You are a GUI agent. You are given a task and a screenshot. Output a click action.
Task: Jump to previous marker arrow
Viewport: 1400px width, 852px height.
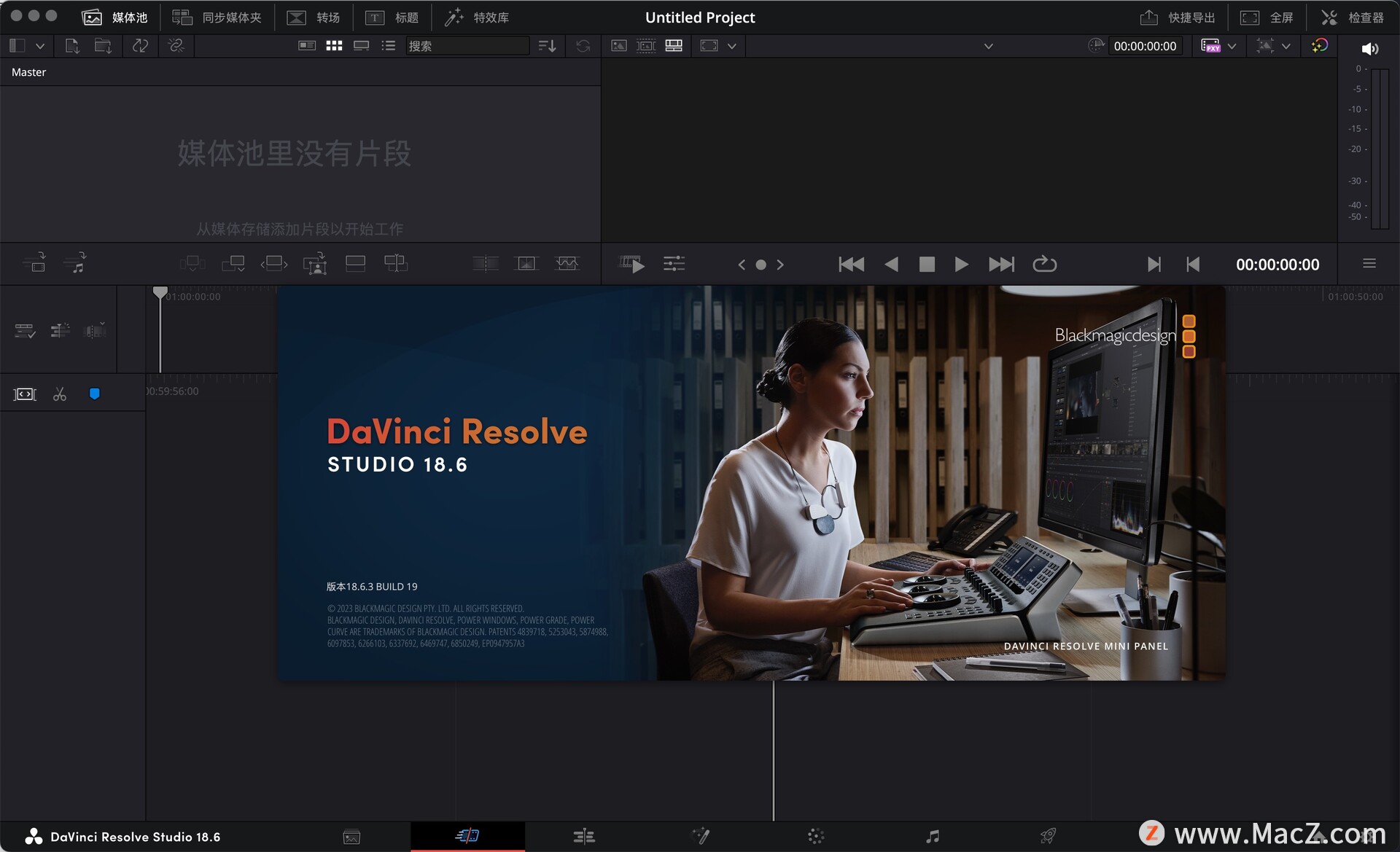click(742, 265)
